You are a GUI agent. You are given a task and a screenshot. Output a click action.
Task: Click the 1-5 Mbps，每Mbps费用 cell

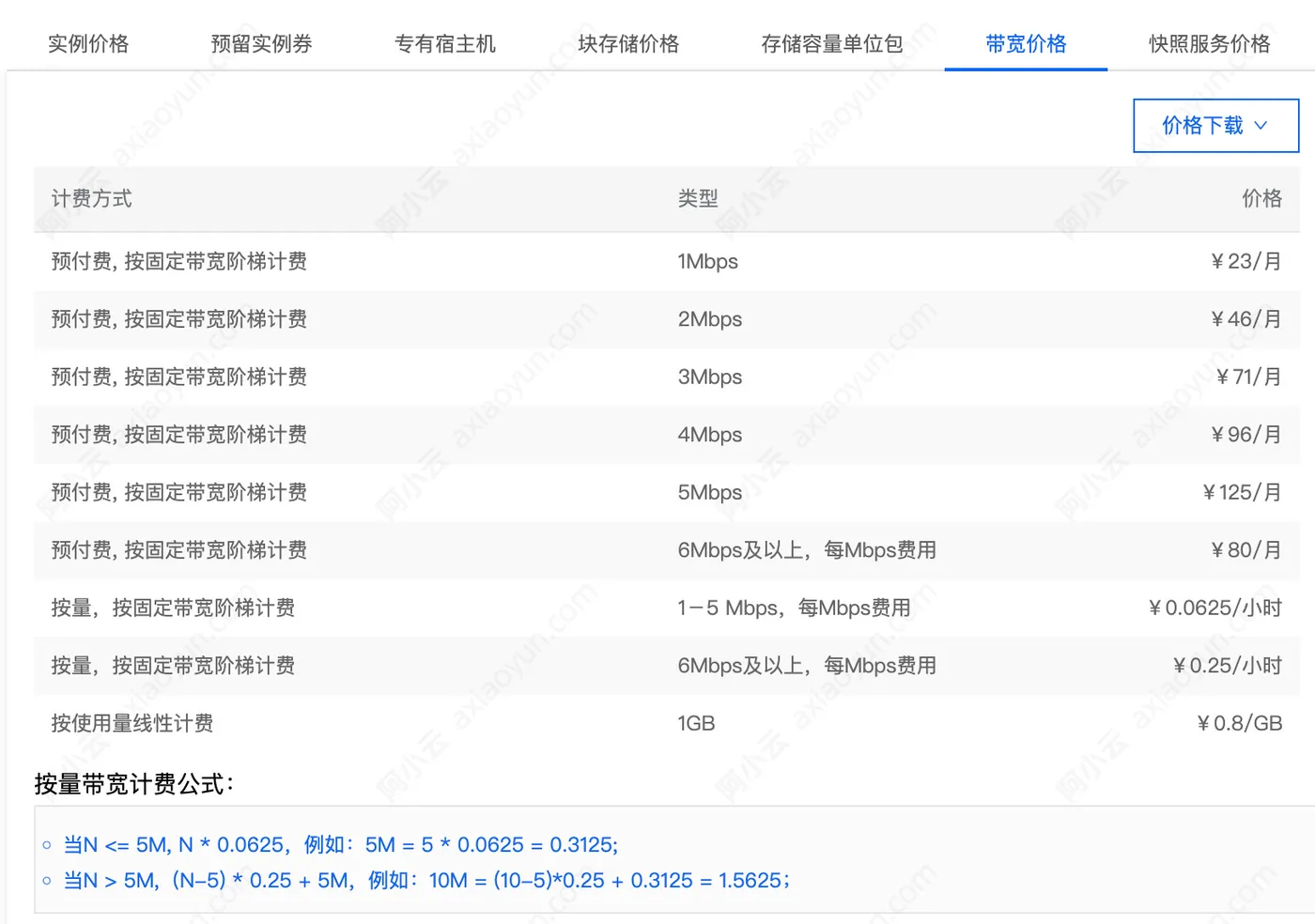(794, 608)
